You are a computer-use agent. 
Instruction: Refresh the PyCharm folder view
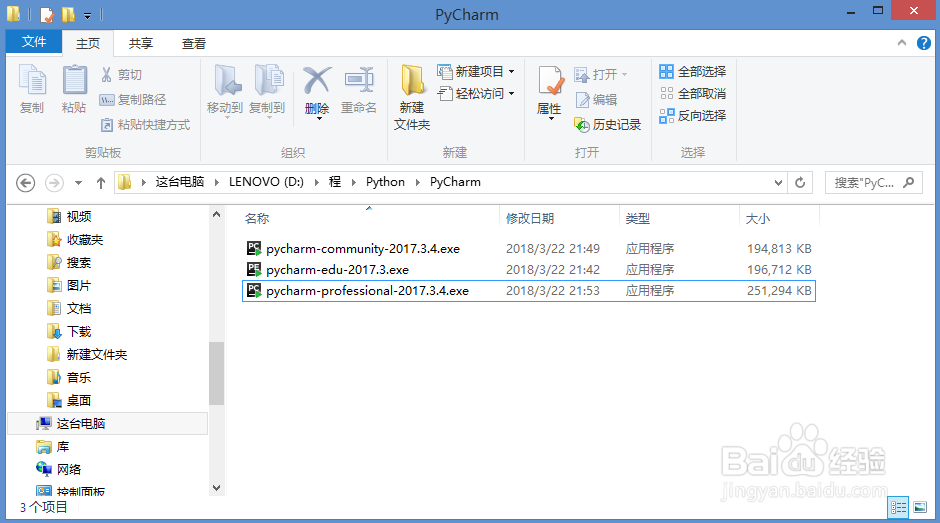[800, 182]
